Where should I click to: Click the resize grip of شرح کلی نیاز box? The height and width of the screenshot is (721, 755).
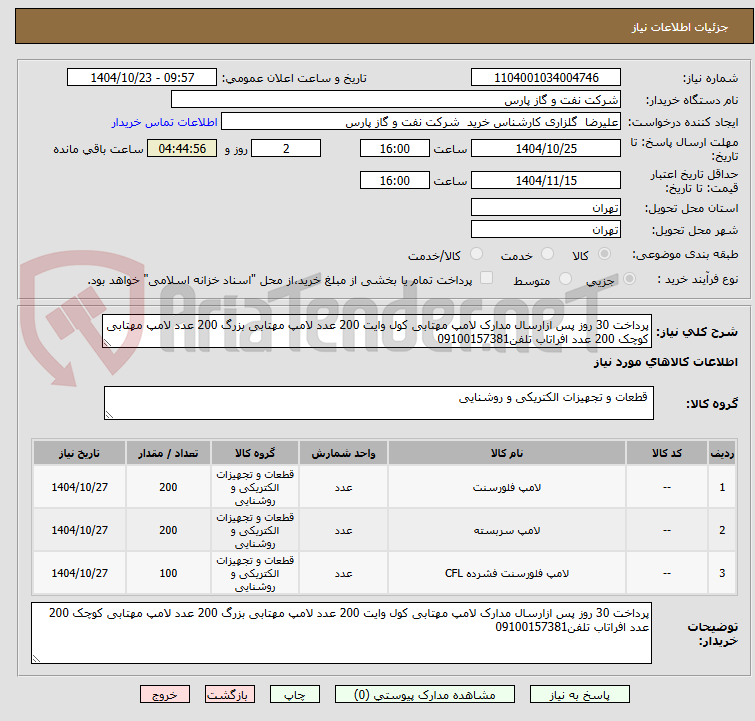(107, 342)
